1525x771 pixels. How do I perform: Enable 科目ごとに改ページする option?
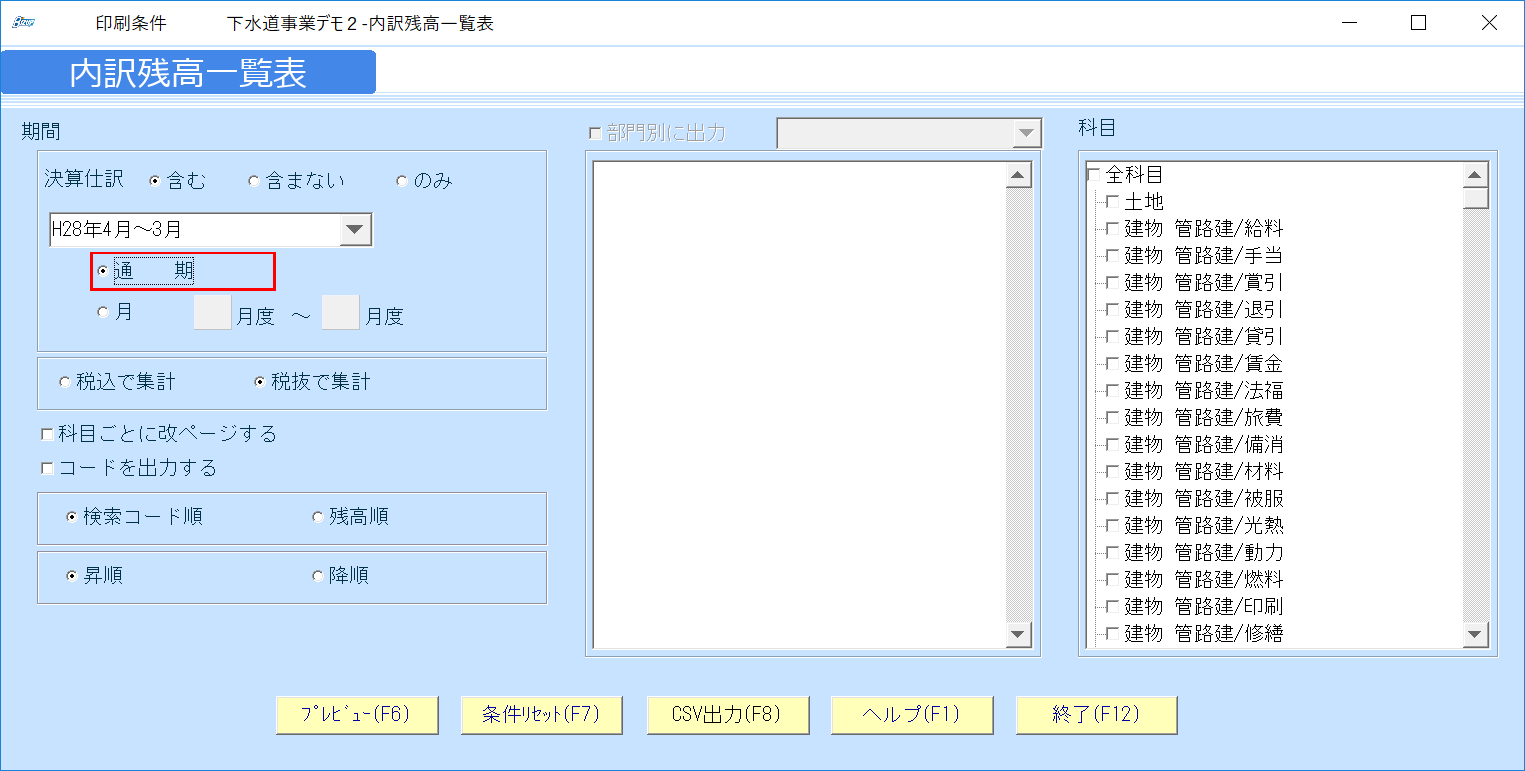[46, 433]
